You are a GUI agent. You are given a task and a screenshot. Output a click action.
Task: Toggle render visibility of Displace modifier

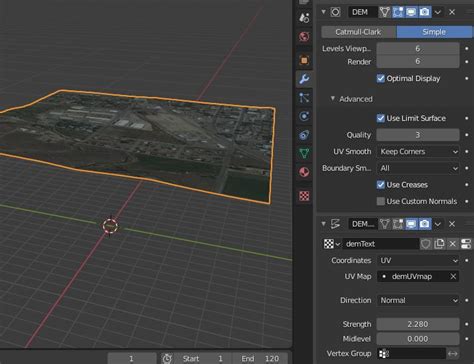[425, 224]
